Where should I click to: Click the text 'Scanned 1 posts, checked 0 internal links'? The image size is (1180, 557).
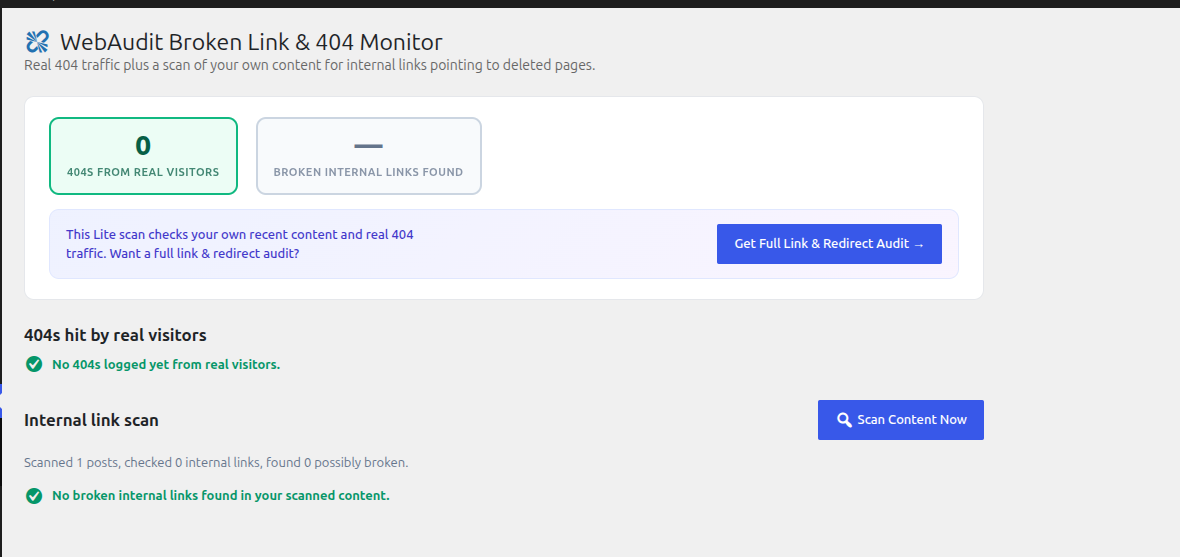[x=143, y=462]
